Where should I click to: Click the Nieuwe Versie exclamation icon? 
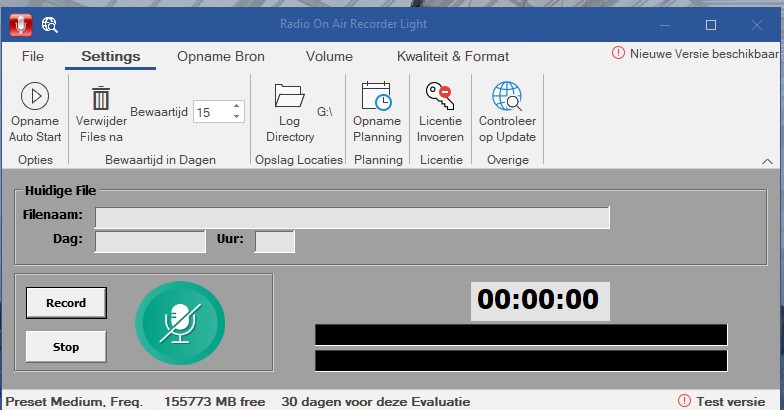(618, 53)
